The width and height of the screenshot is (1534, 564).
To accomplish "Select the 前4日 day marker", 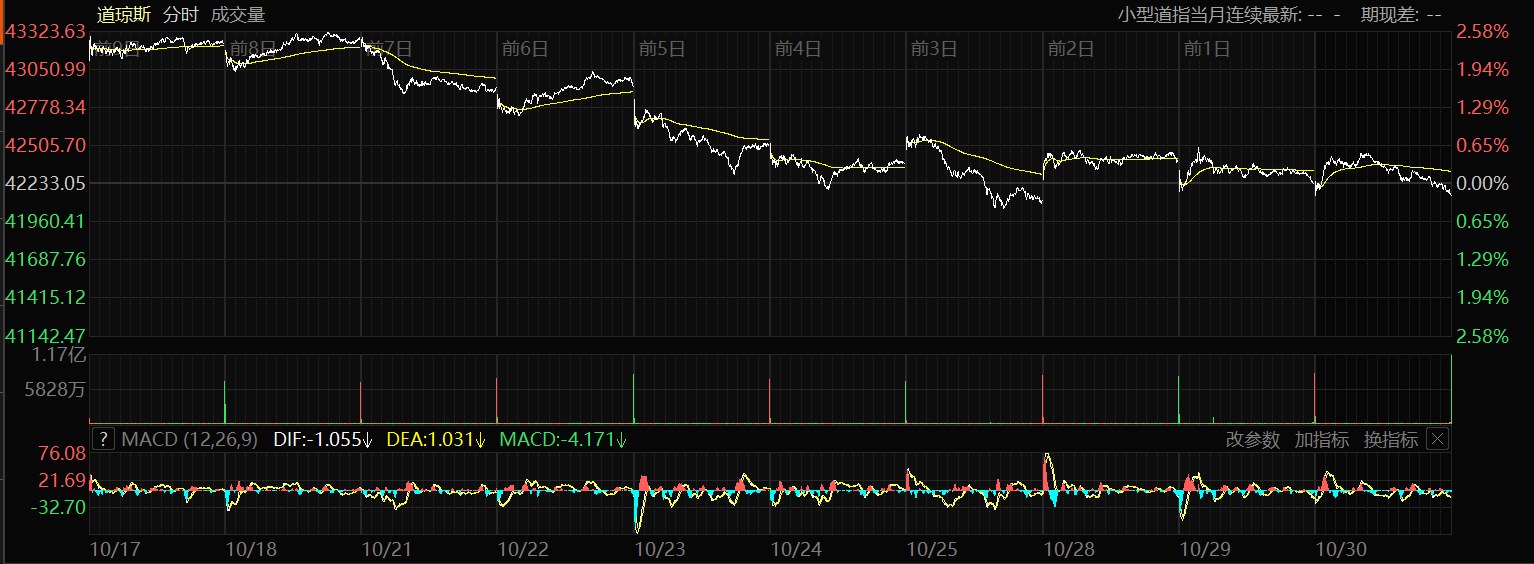I will coord(797,48).
